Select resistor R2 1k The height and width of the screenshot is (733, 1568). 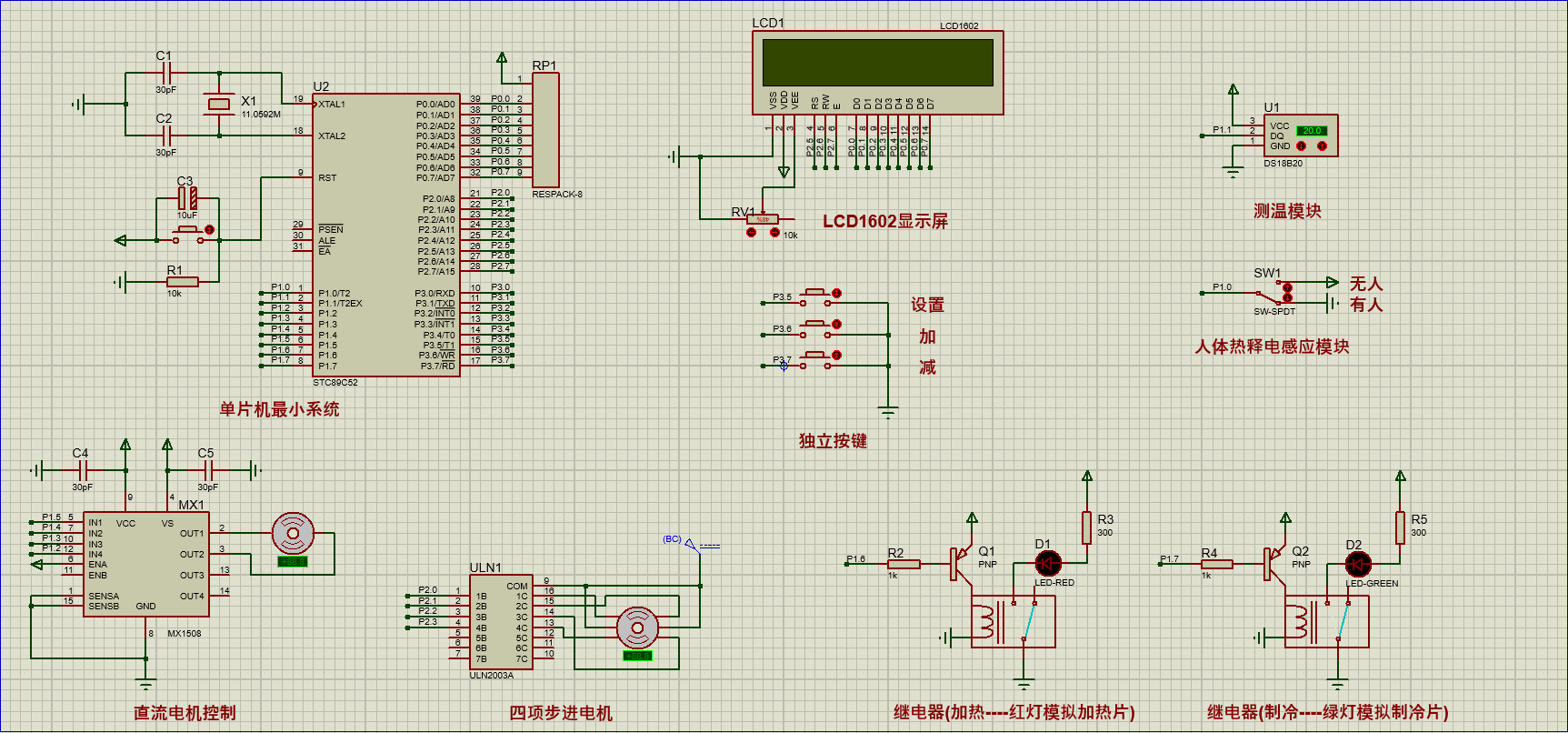pos(903,564)
